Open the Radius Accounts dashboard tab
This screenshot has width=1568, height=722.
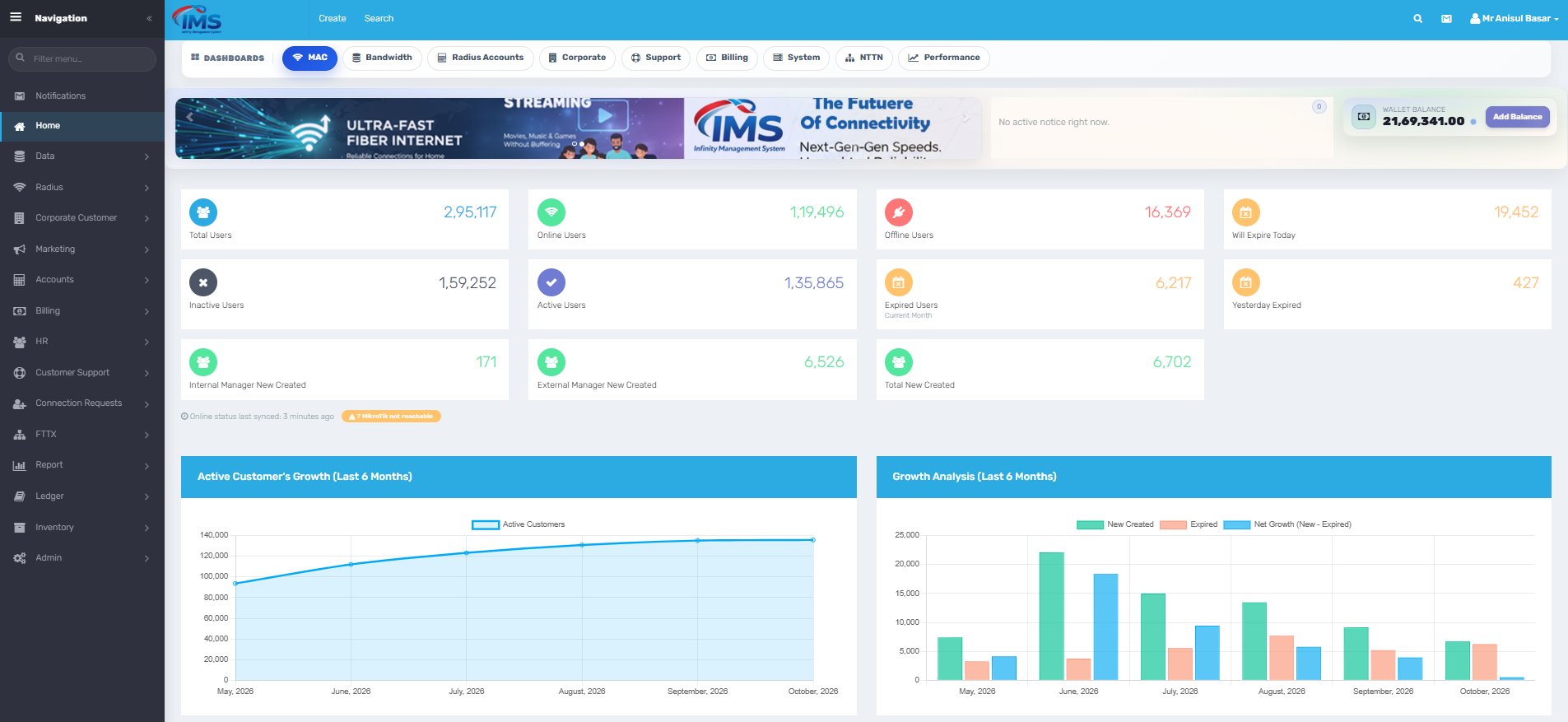pos(481,58)
